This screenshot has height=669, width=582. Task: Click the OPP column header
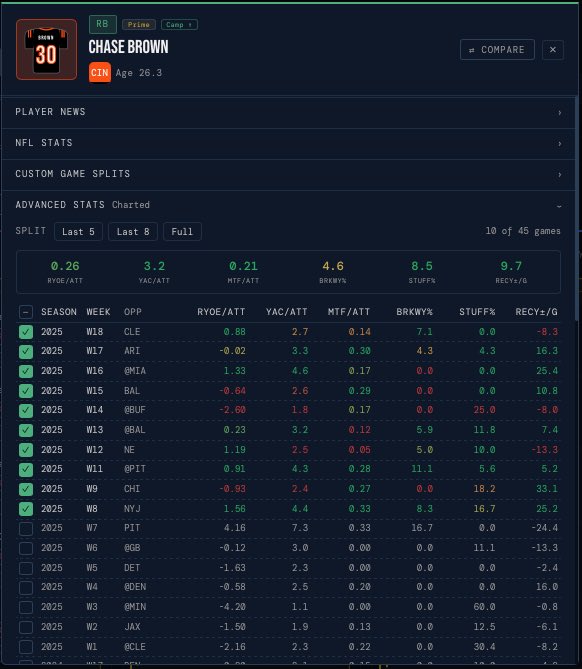(133, 312)
